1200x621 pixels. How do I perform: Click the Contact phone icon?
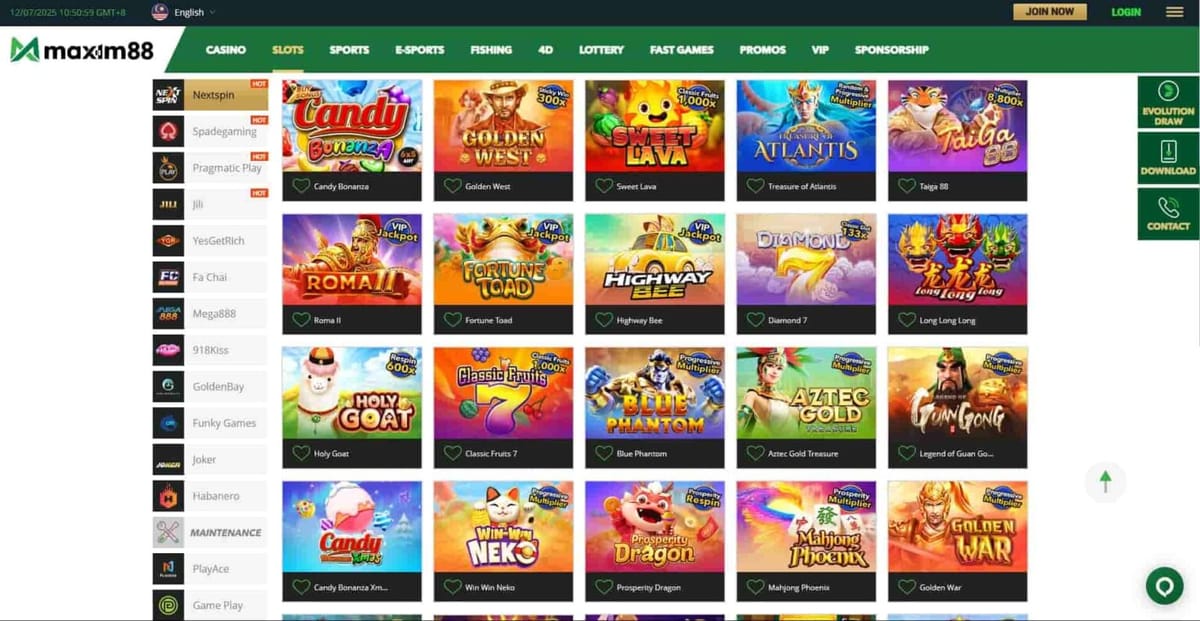pos(1168,214)
